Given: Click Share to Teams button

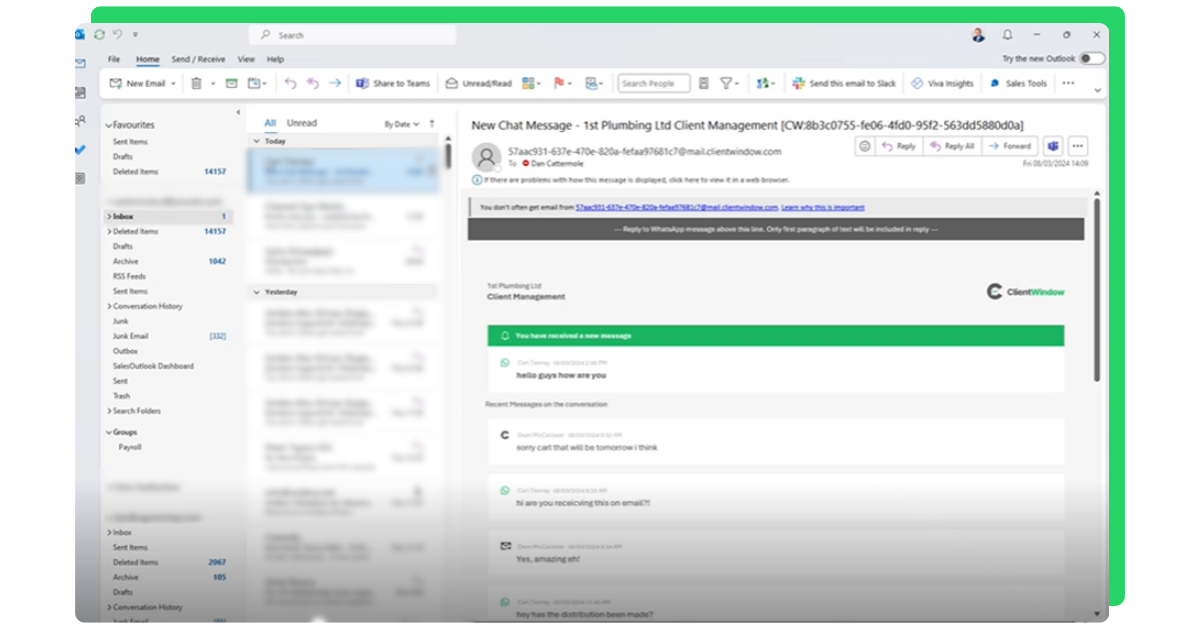Looking at the screenshot, I should [393, 84].
